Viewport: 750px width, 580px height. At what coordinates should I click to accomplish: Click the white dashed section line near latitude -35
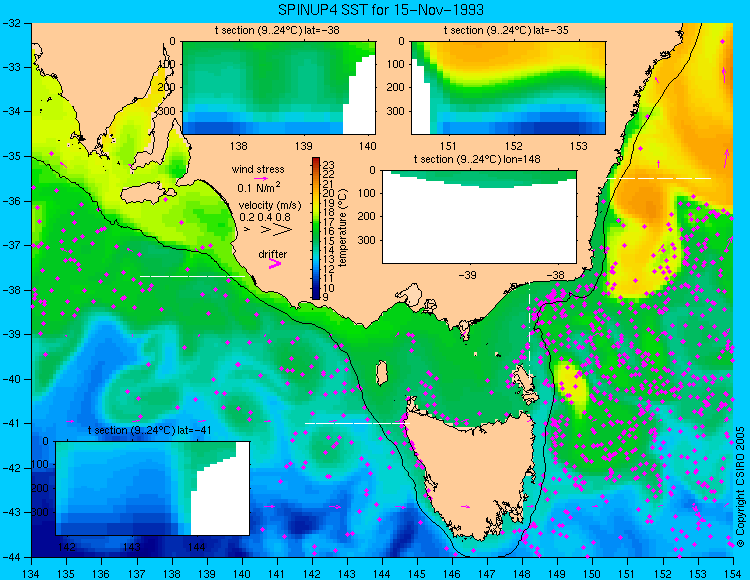point(659,178)
